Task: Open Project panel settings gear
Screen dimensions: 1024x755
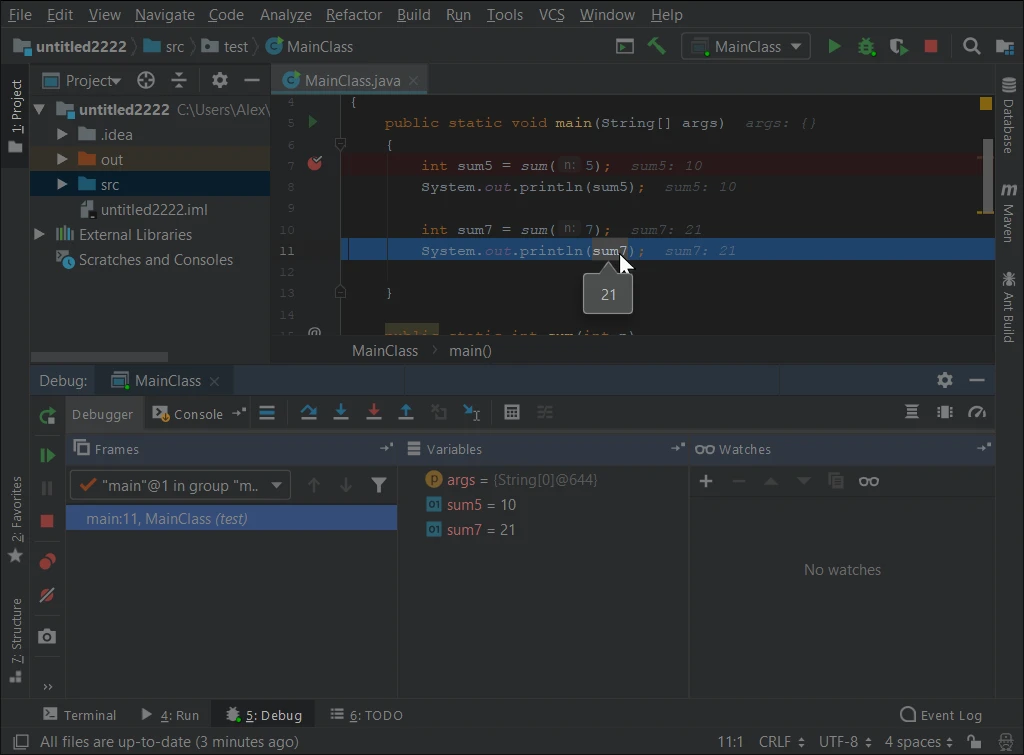Action: point(219,80)
